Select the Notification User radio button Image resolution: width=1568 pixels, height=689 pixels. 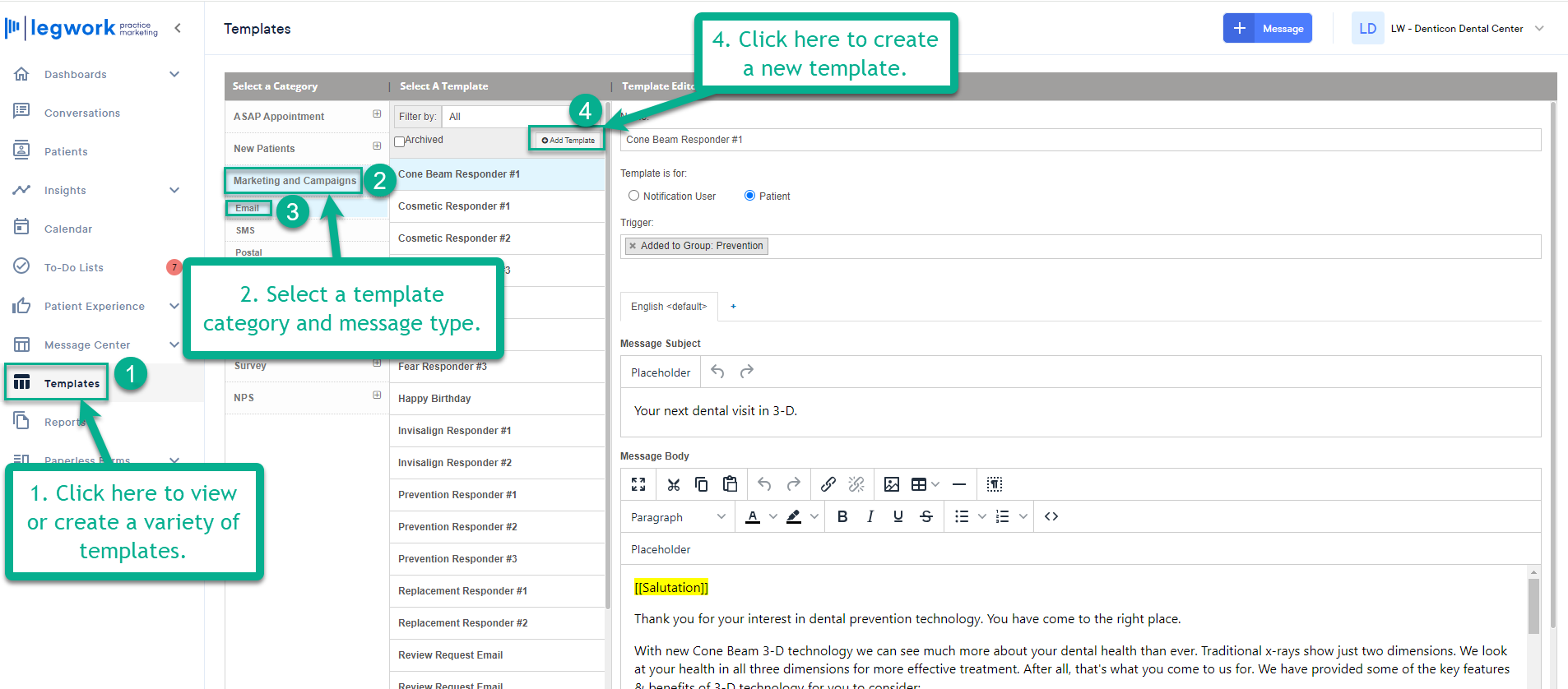tap(633, 196)
